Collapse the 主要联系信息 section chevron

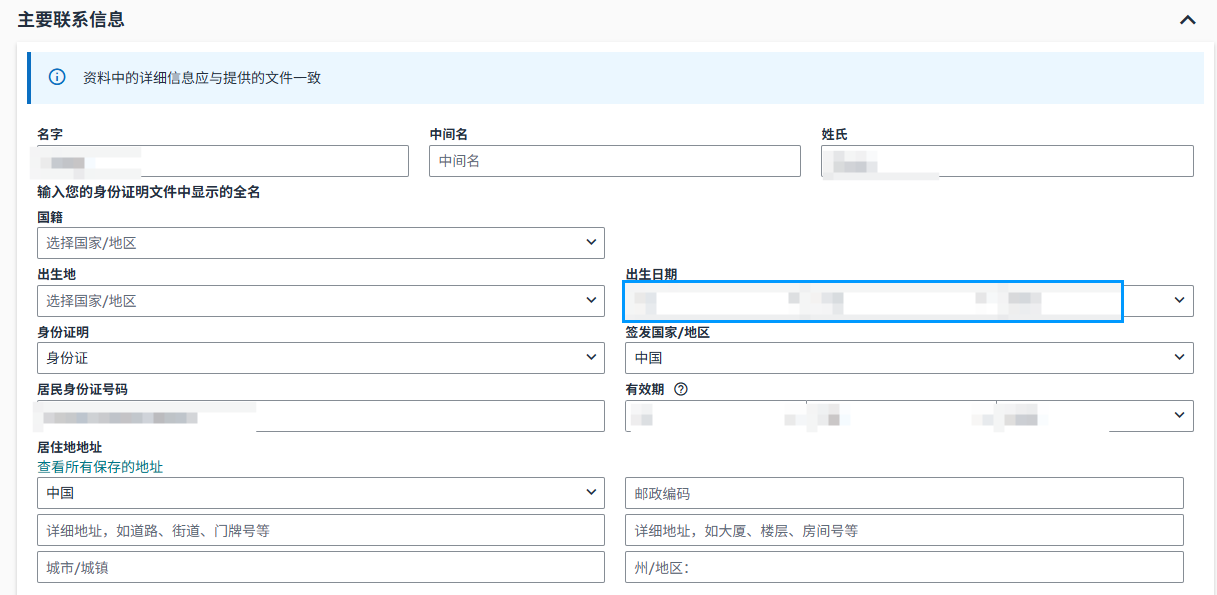click(x=1187, y=20)
